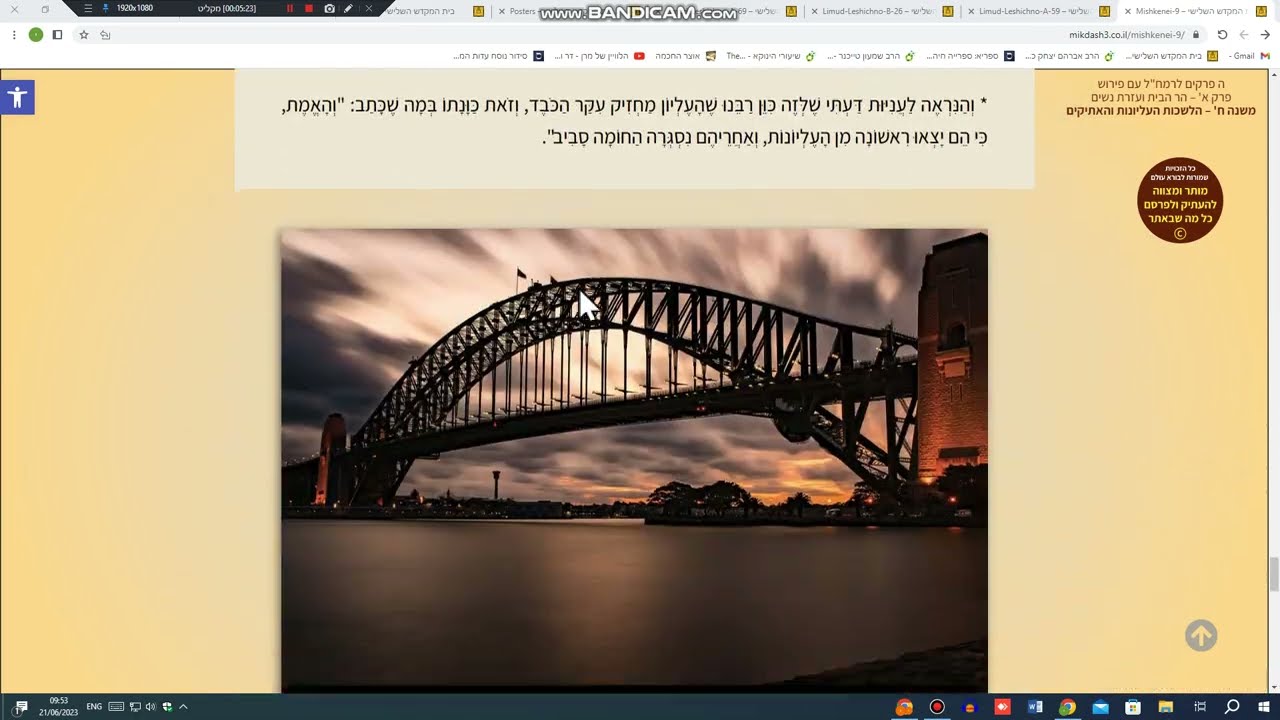Open the הלוויין של מרן YouTube bookmark
Viewport: 1280px width, 720px height.
click(600, 56)
